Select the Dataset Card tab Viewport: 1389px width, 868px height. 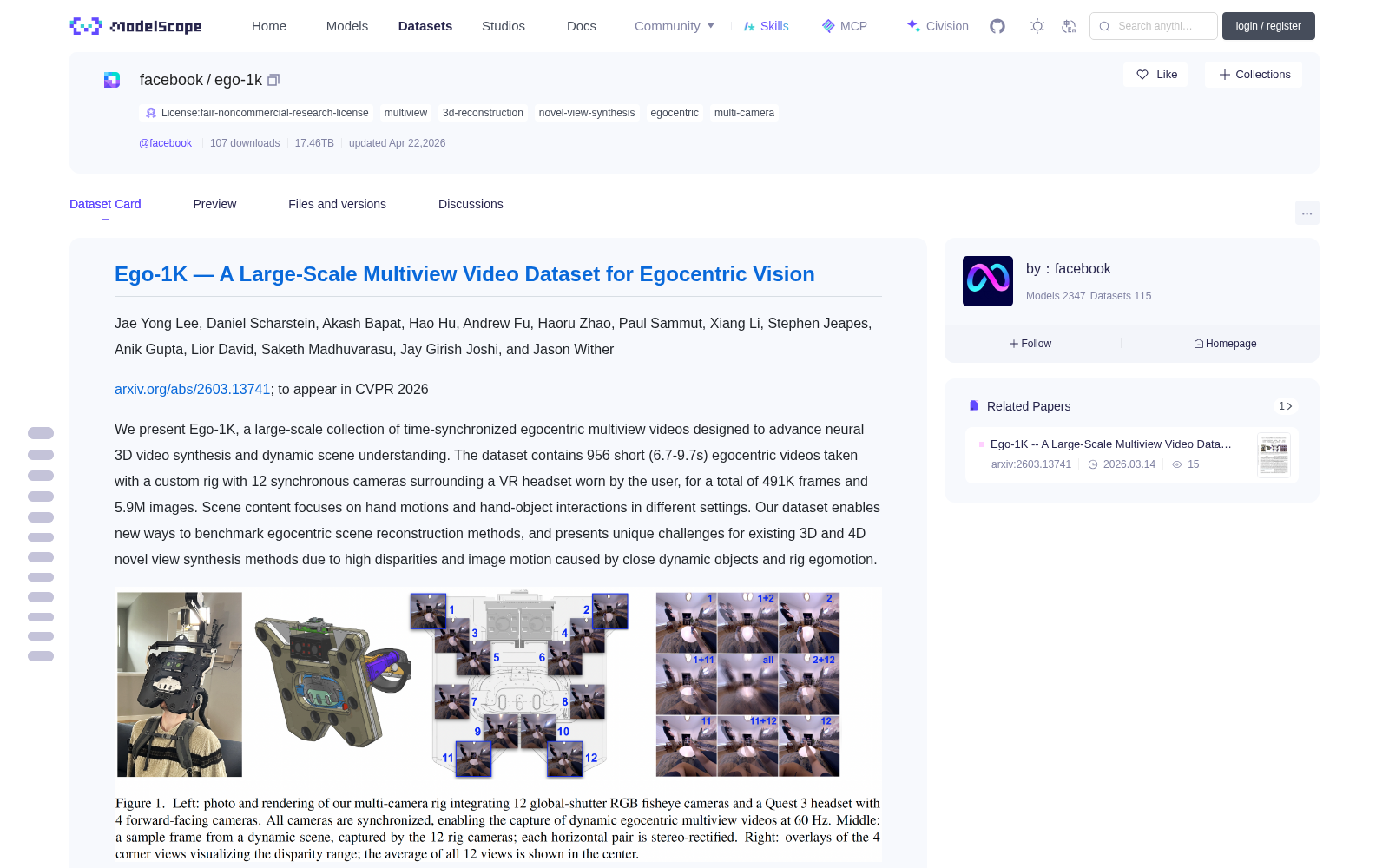tap(105, 204)
